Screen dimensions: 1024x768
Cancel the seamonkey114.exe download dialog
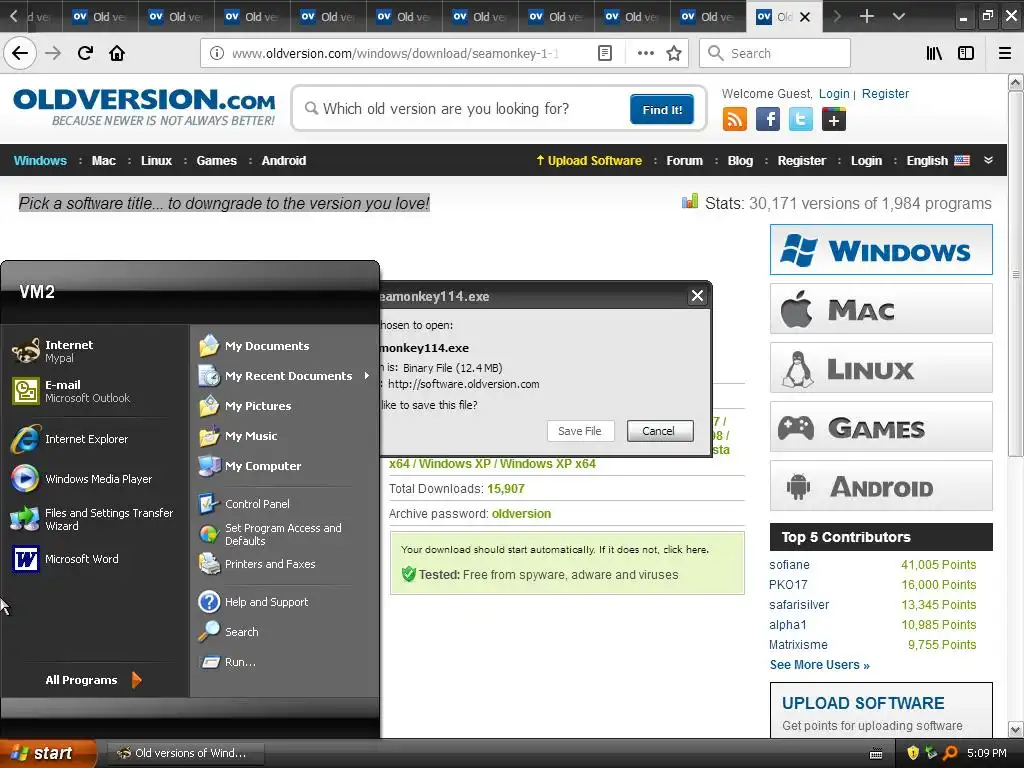(x=659, y=431)
